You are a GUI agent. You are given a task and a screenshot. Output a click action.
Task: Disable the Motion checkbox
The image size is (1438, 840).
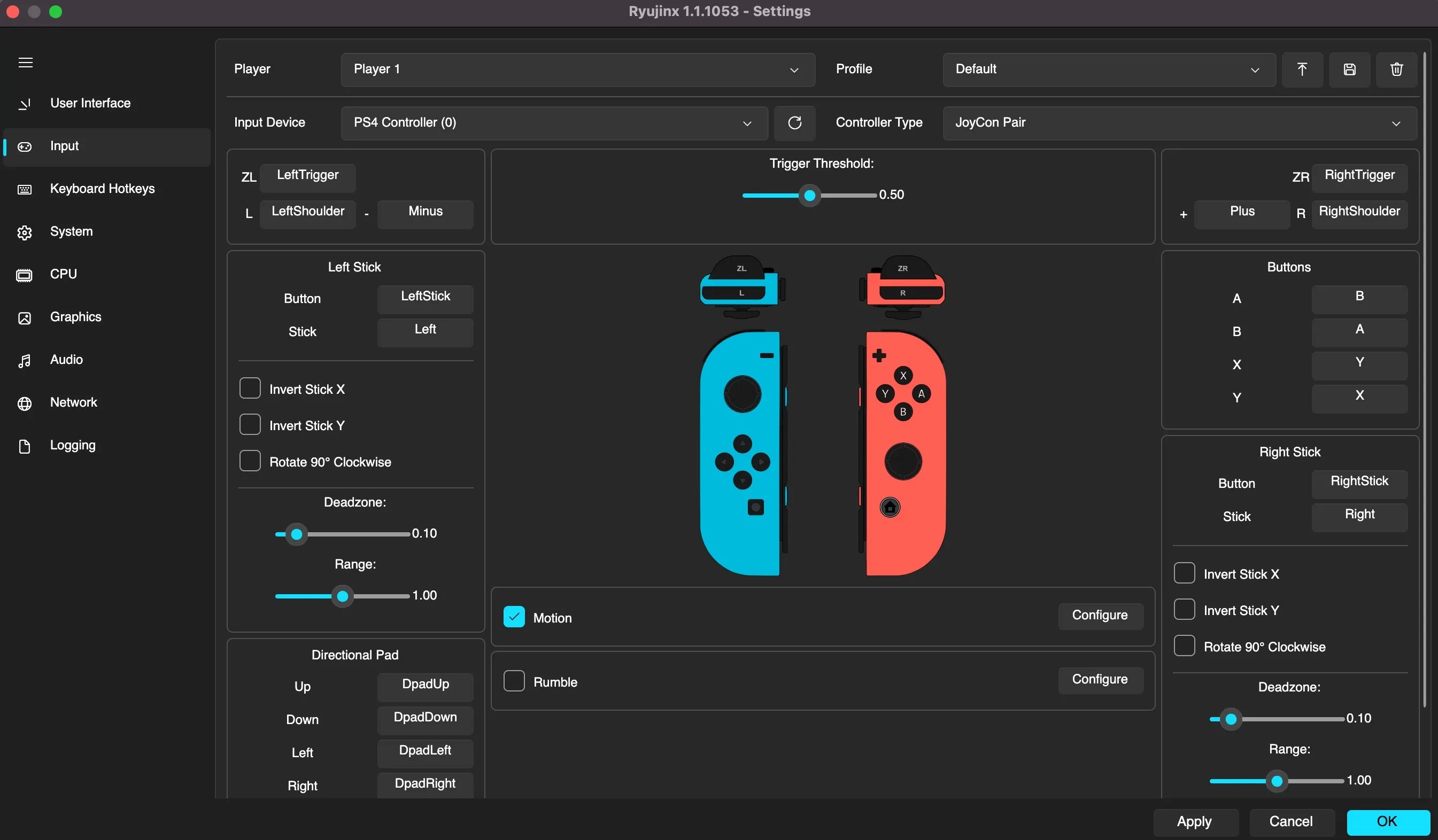[513, 617]
